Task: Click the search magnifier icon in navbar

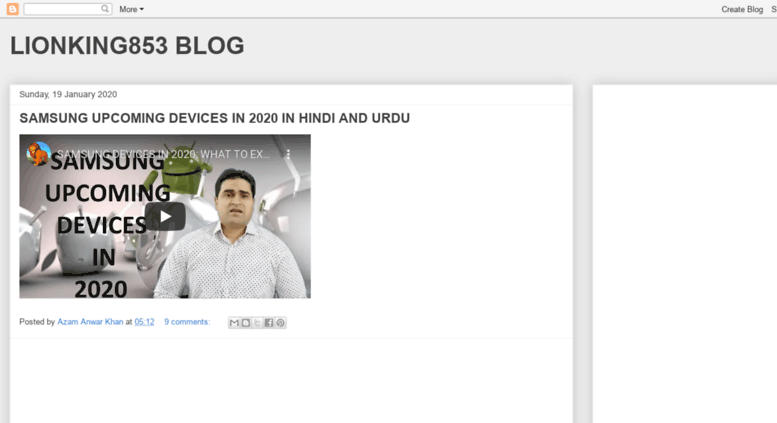Action: pos(105,8)
